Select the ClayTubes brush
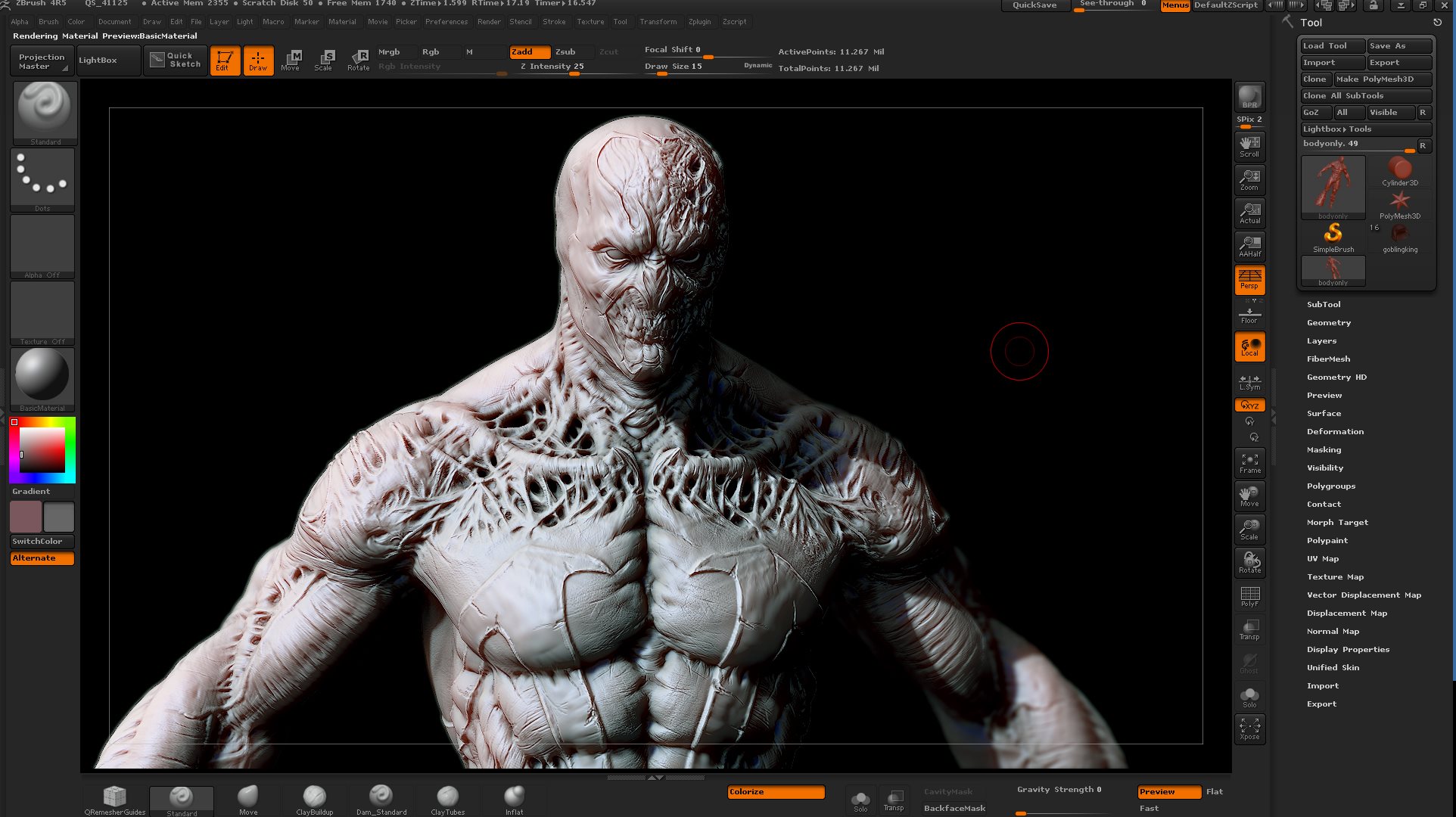The image size is (1456, 817). [448, 800]
